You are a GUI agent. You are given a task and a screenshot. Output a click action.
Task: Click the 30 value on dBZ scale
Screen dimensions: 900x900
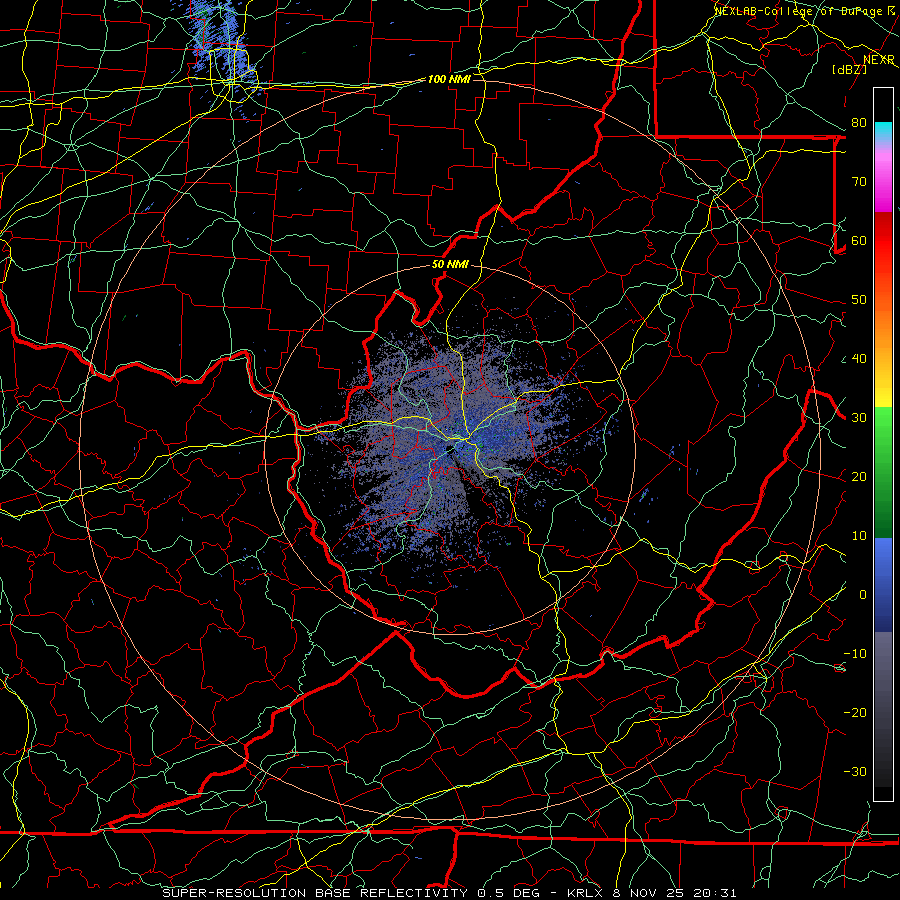[x=859, y=418]
